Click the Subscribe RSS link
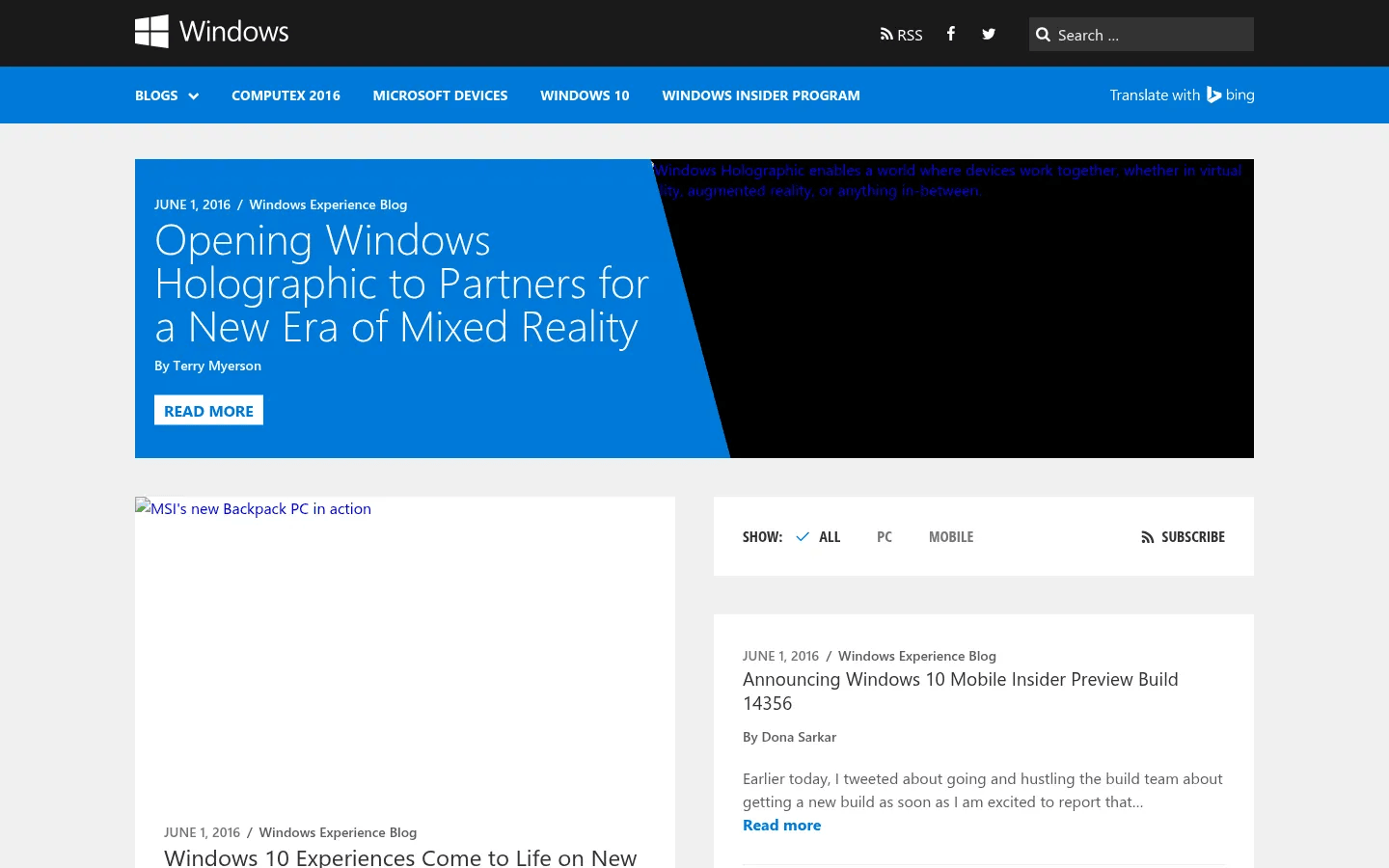 tap(1184, 537)
